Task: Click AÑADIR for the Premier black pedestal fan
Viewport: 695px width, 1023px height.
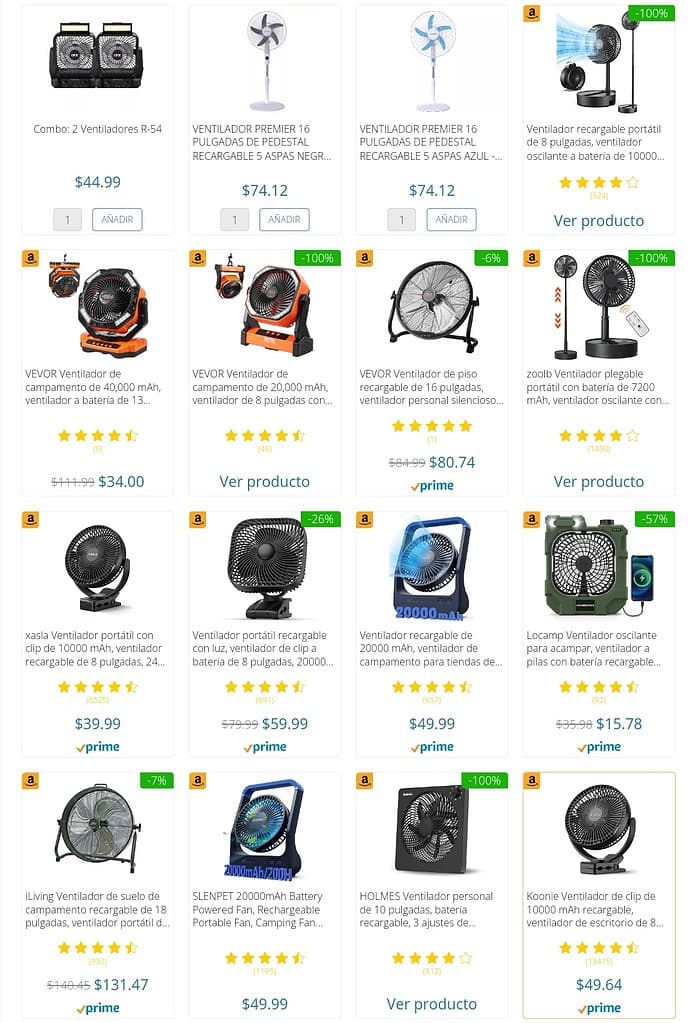Action: click(285, 219)
